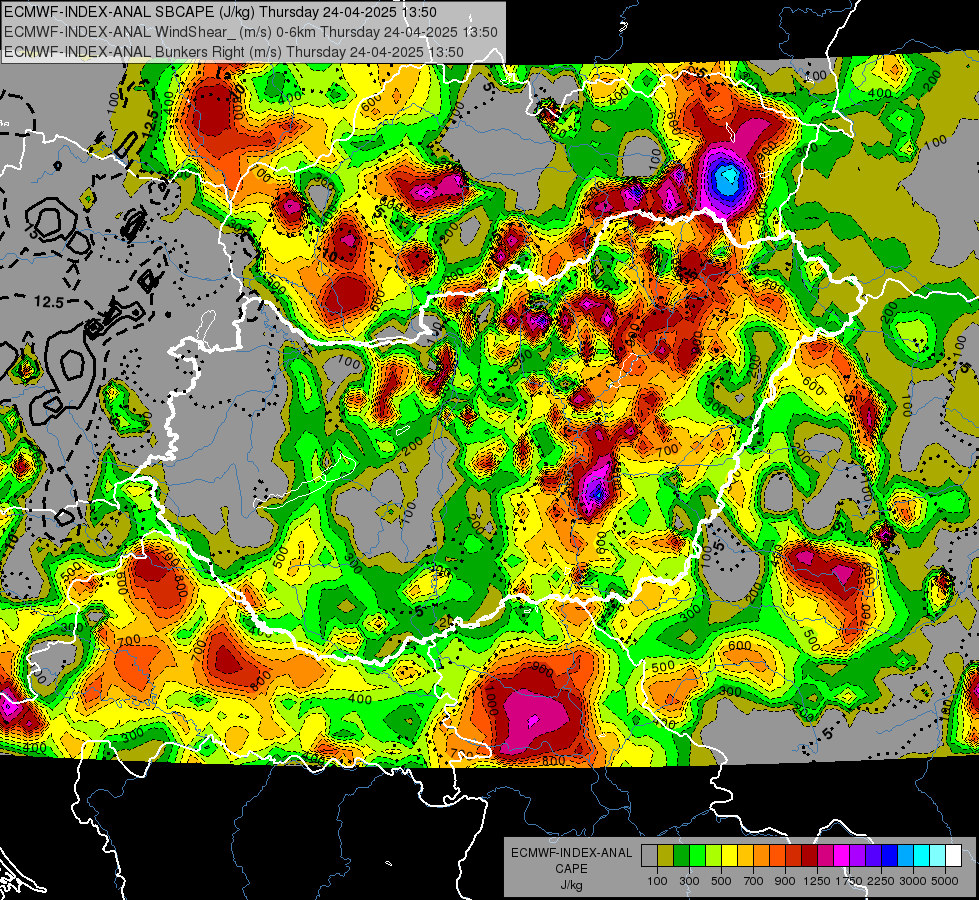Click the SBCAPE title line at top
The width and height of the screenshot is (979, 900).
tap(220, 12)
